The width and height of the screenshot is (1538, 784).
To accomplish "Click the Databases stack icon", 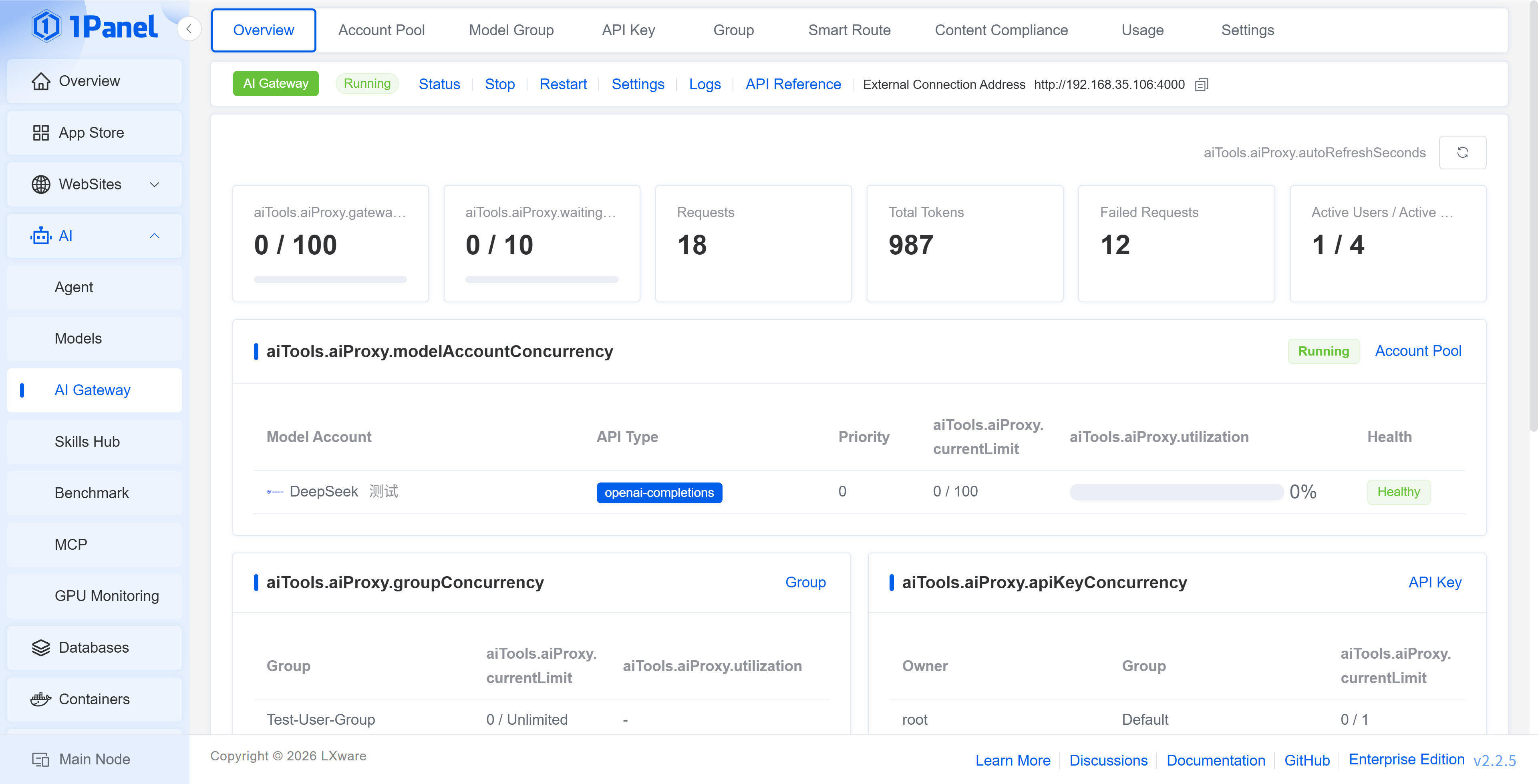I will coord(40,647).
